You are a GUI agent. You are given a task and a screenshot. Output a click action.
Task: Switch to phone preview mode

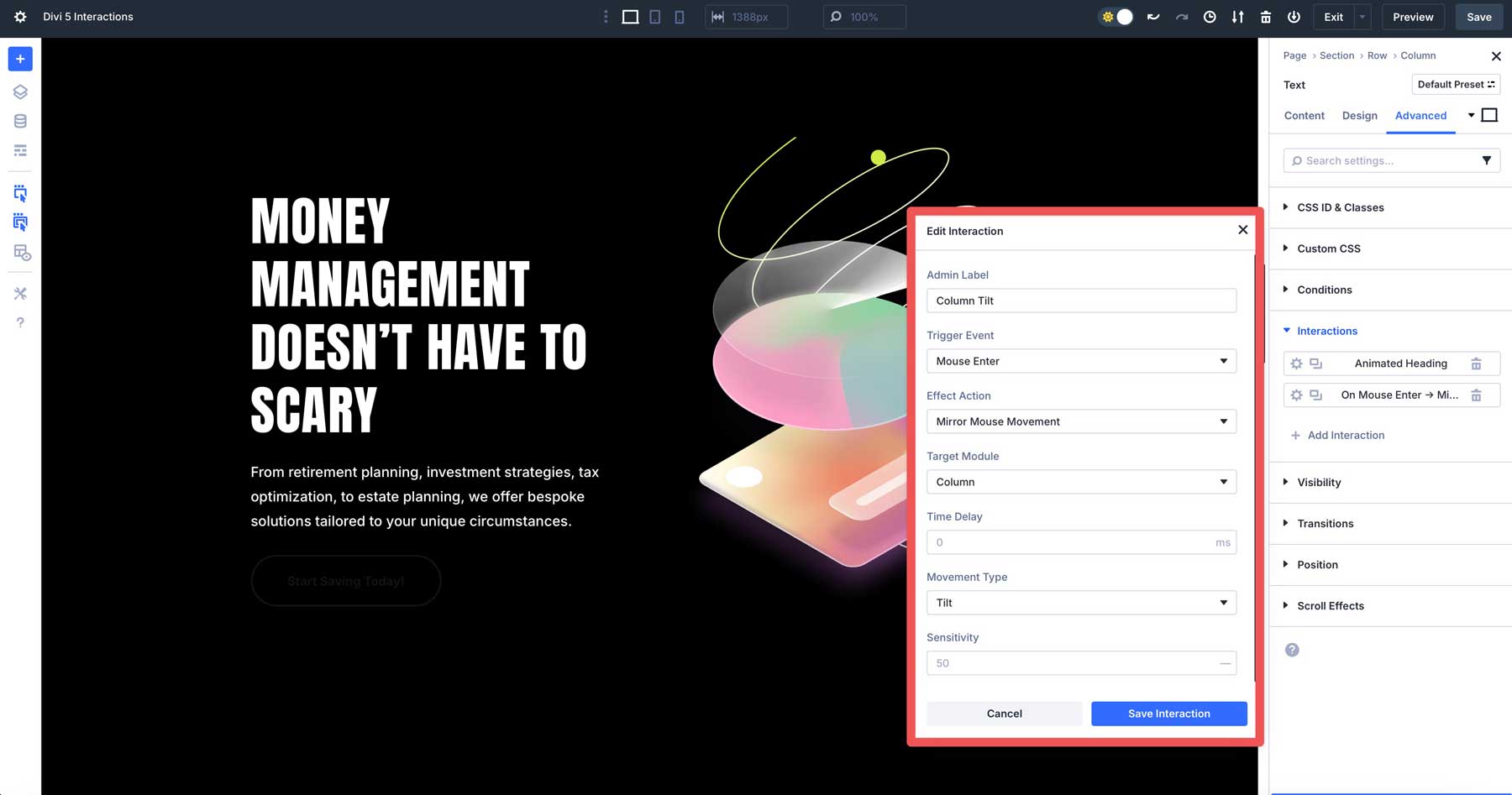point(679,17)
